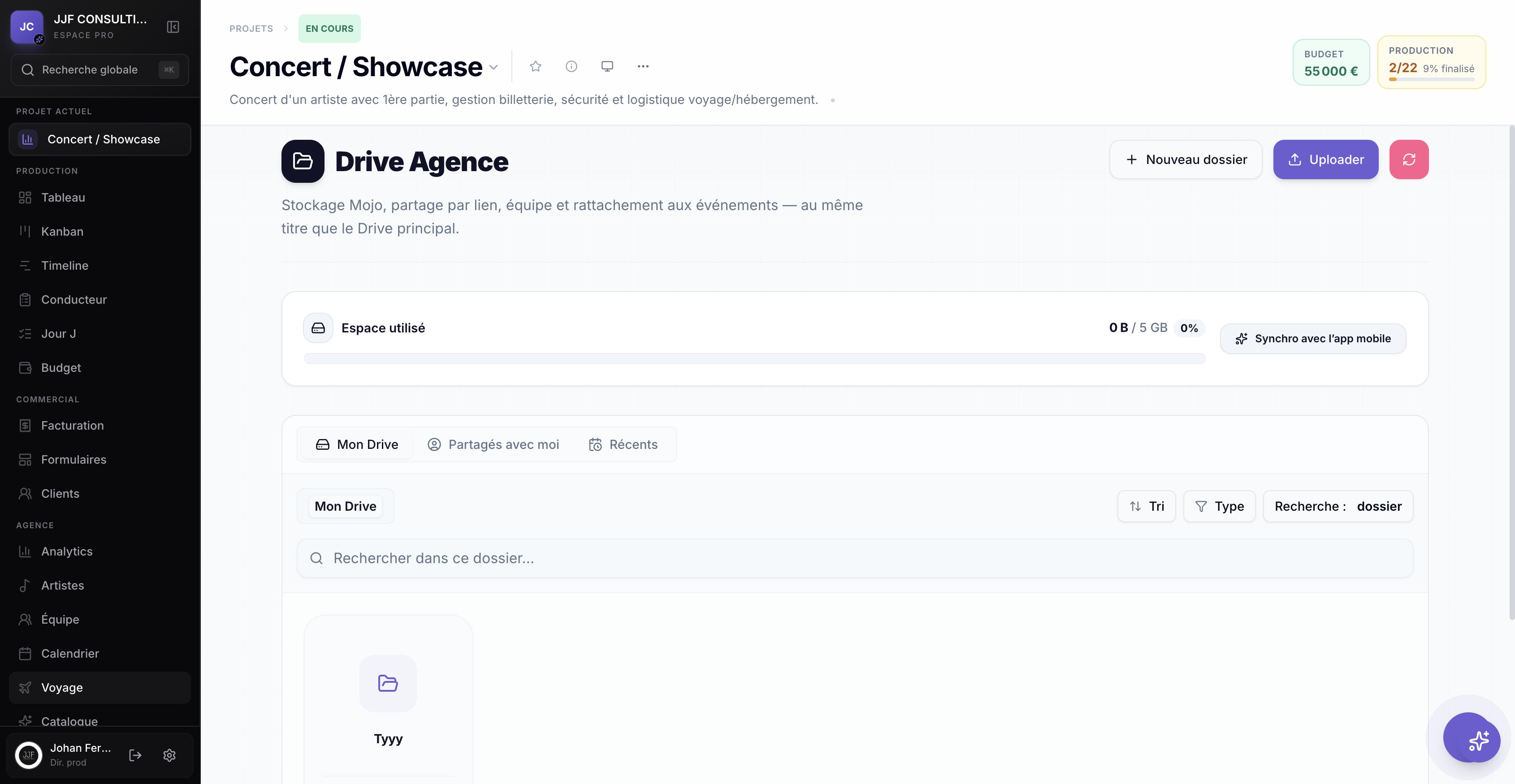Open project info circle icon
Image resolution: width=1515 pixels, height=784 pixels.
pos(571,66)
